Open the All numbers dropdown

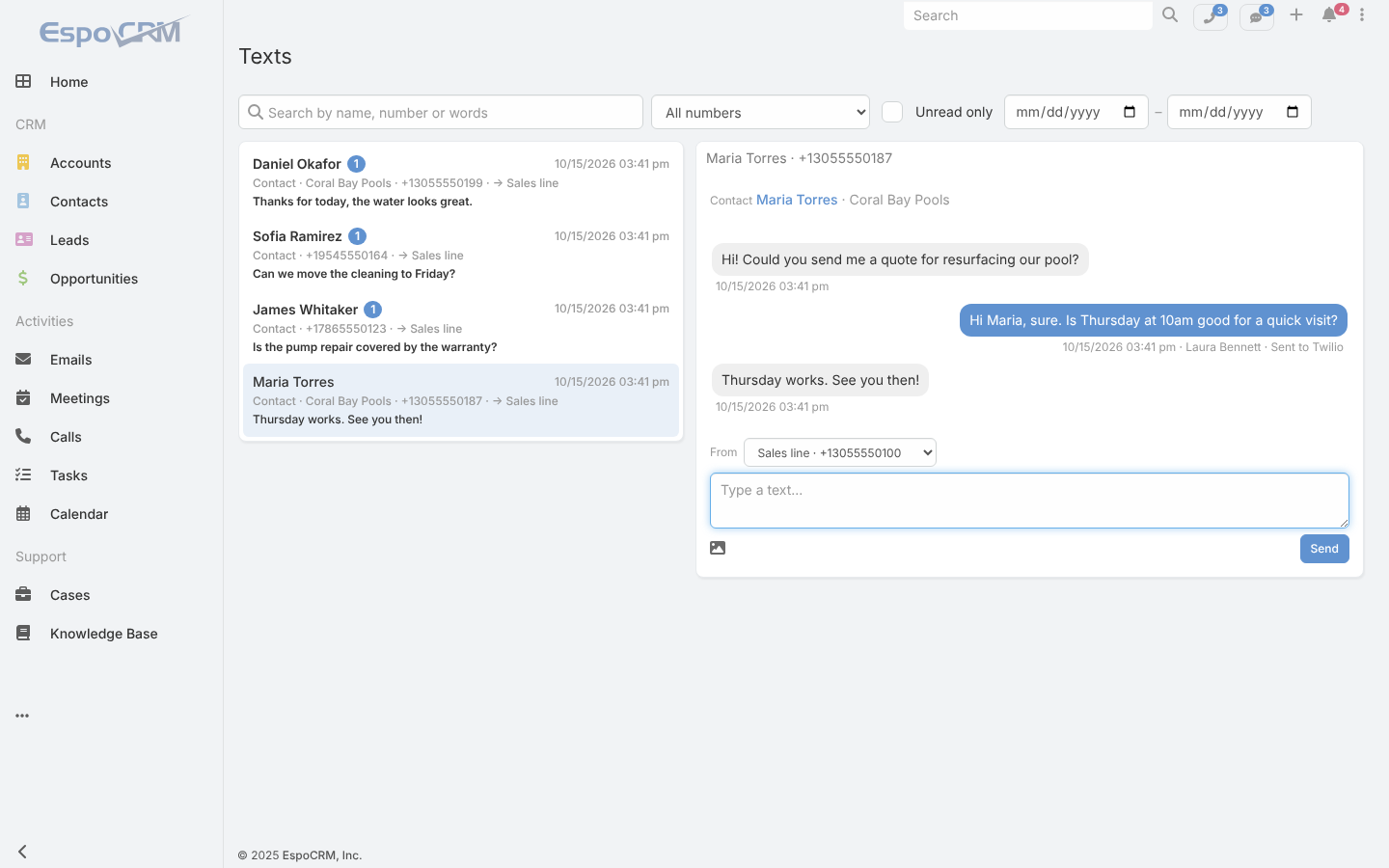[x=760, y=112]
